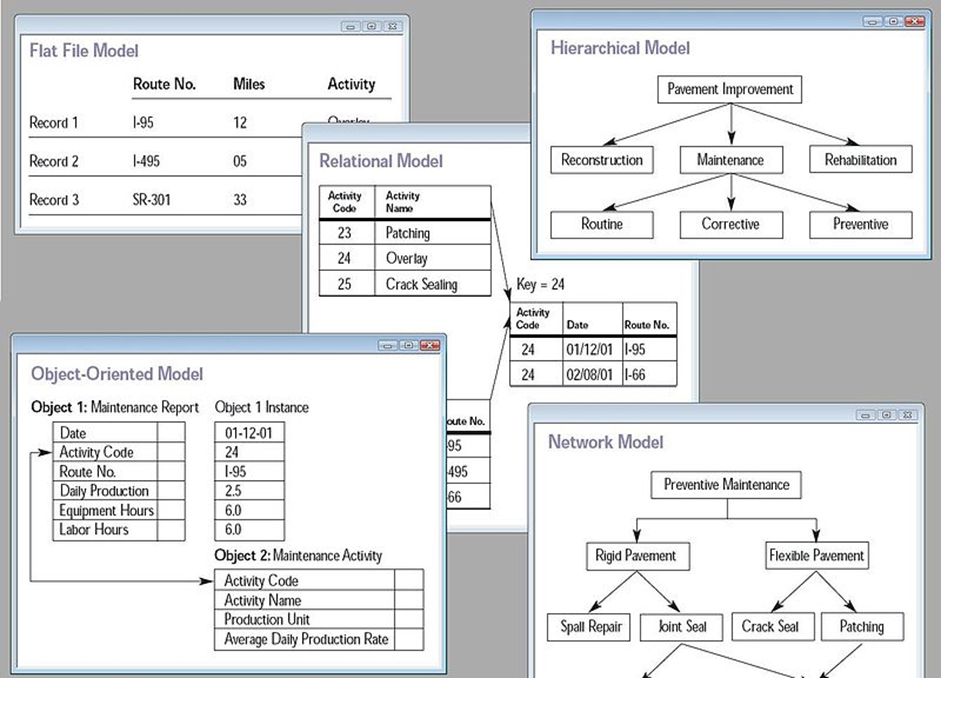Minimize the Network Model window
Screen dimensions: 960x720
(866, 415)
